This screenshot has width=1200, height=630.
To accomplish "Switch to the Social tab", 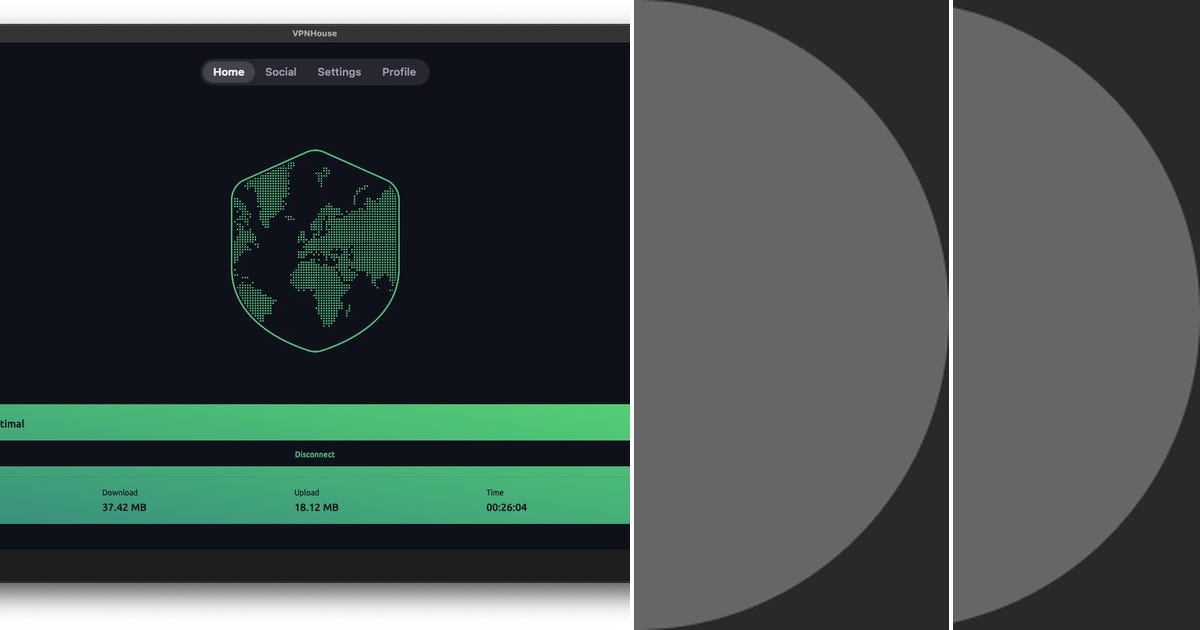I will pyautogui.click(x=281, y=72).
